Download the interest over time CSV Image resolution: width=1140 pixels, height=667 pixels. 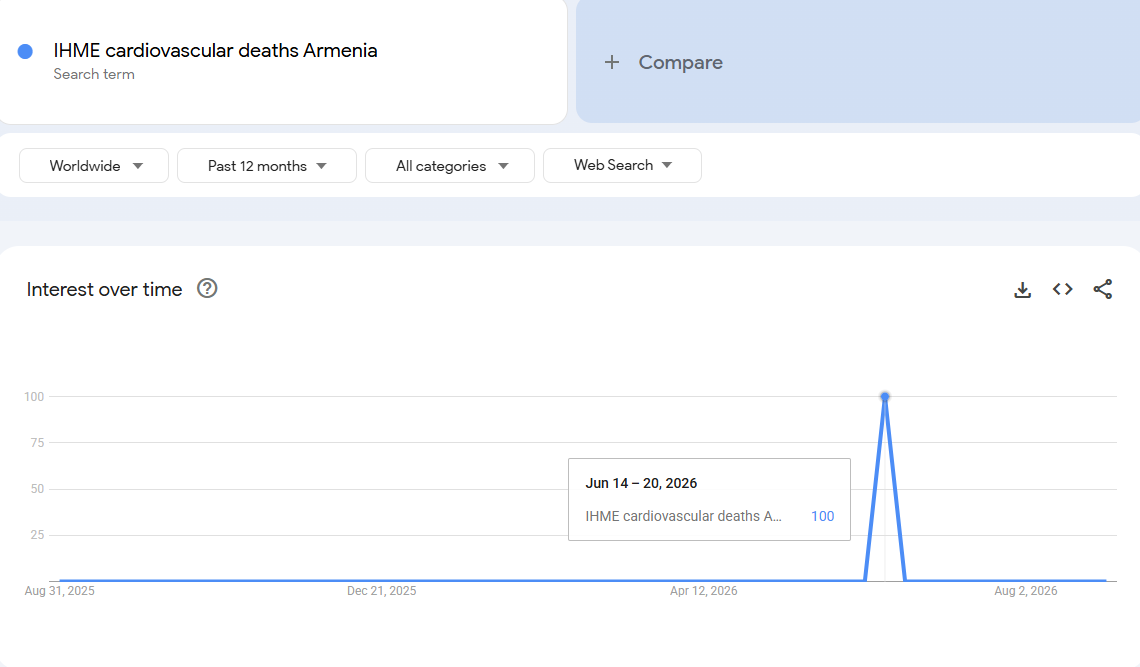coord(1022,289)
